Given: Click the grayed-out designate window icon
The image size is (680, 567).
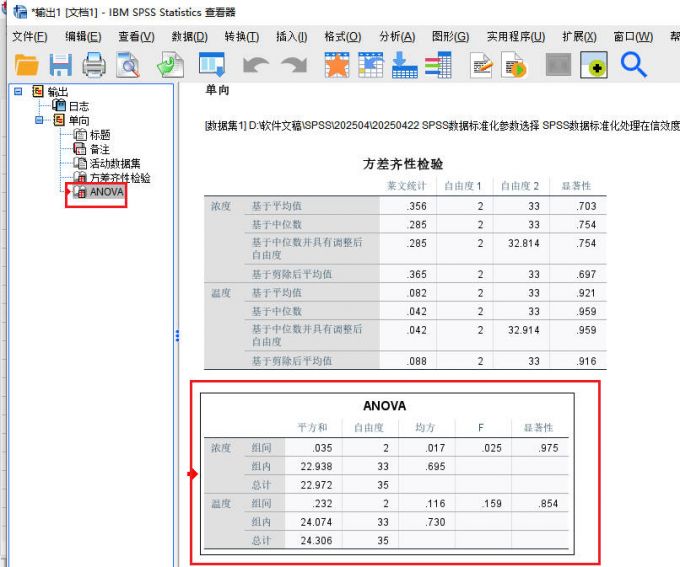Looking at the screenshot, I should pos(558,65).
